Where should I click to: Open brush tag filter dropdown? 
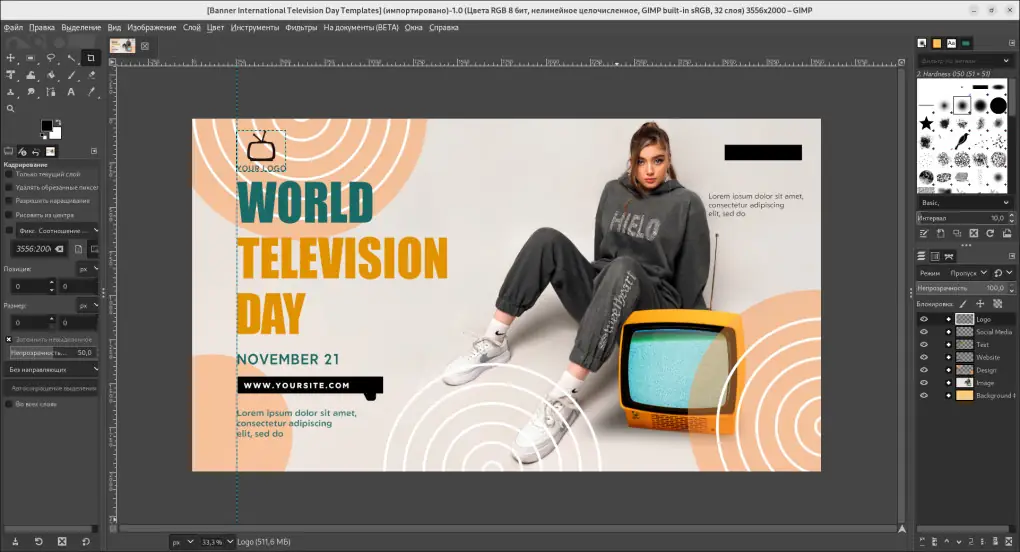1006,60
